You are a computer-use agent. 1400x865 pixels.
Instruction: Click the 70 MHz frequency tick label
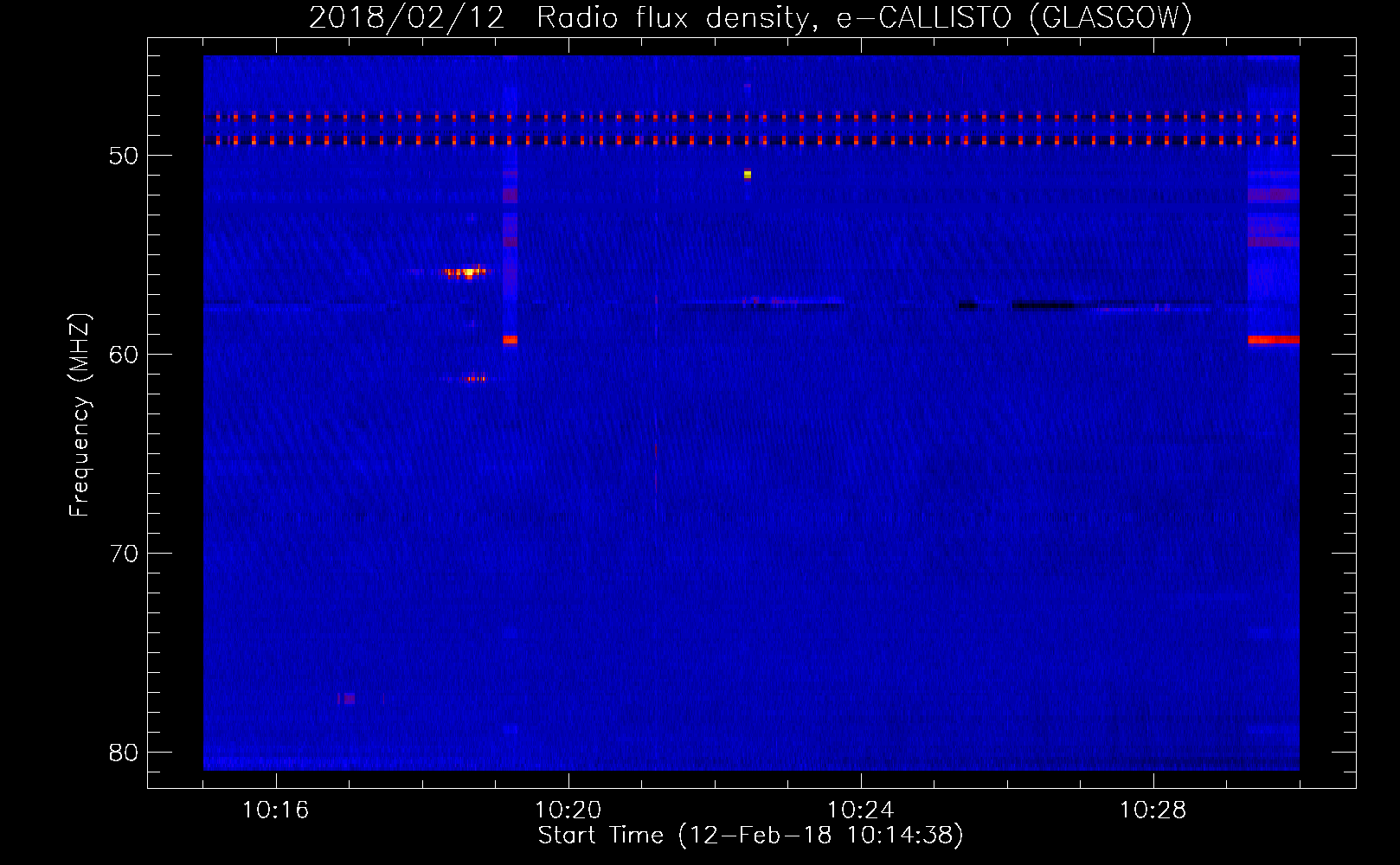coord(124,554)
